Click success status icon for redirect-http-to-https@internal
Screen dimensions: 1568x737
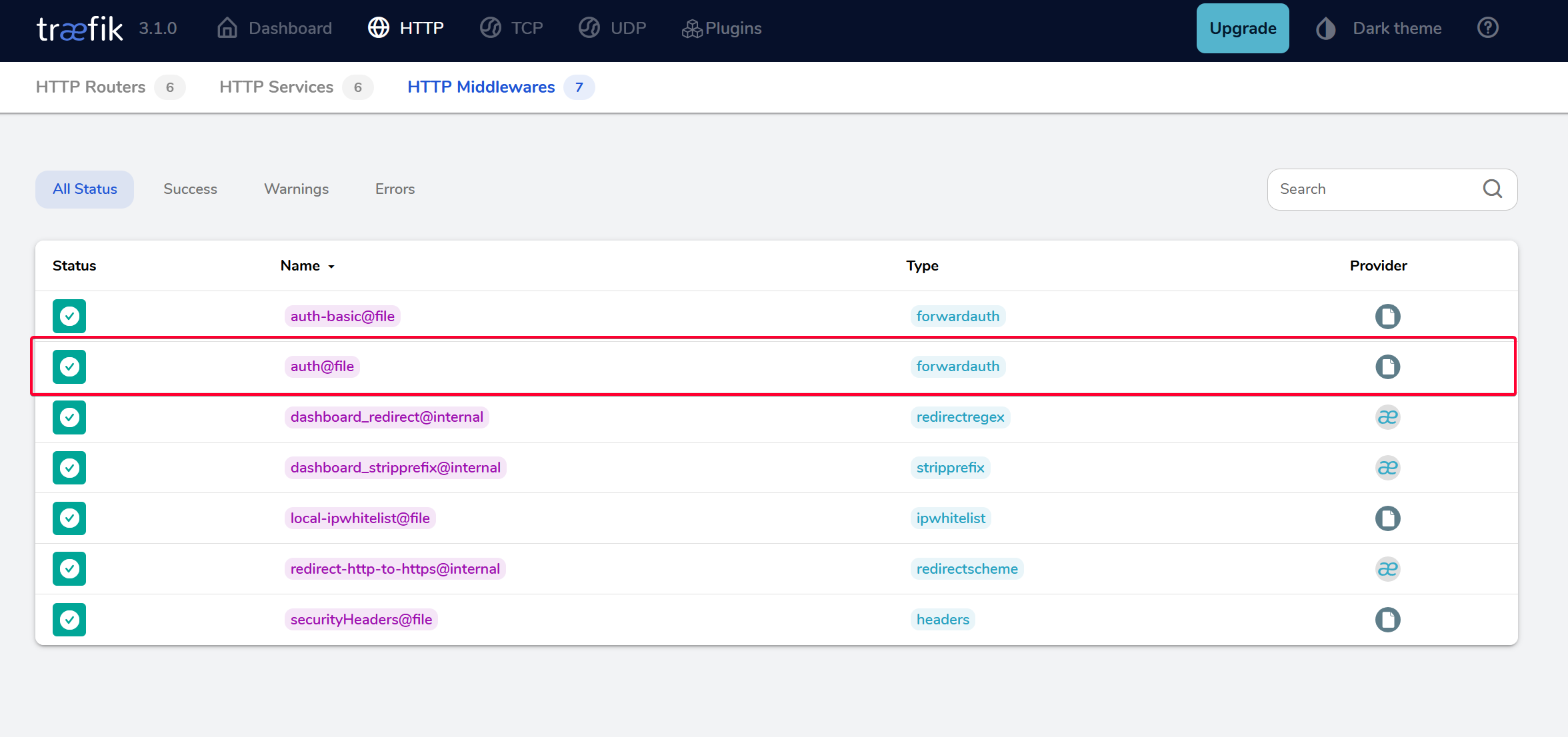click(x=69, y=569)
